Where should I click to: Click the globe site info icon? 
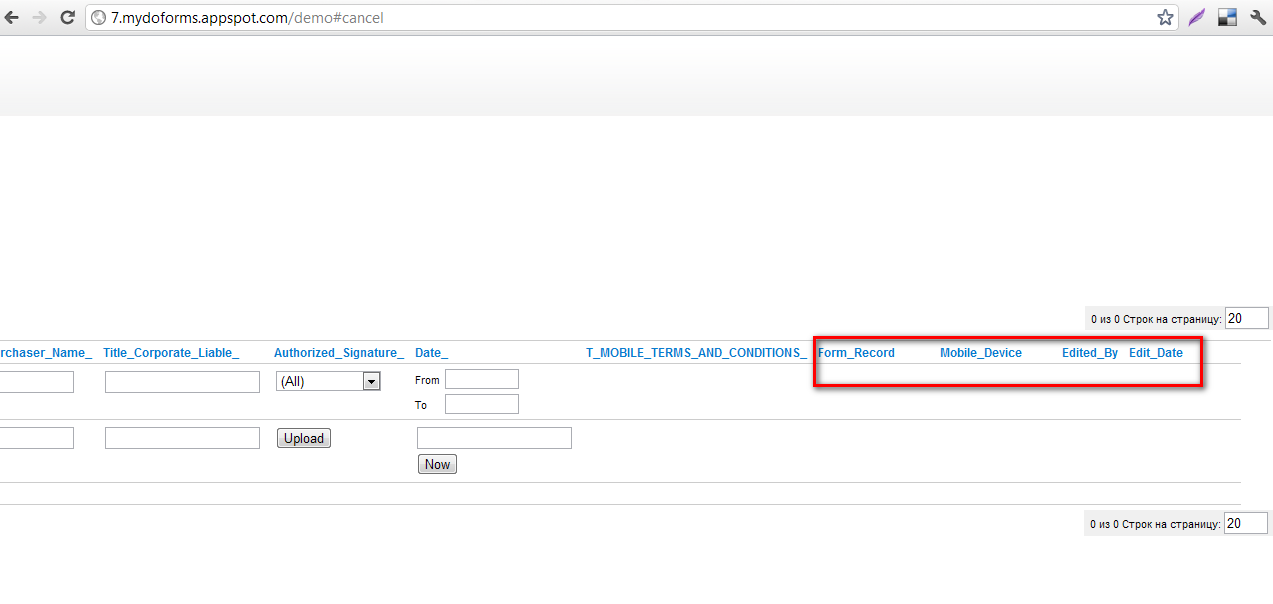[x=99, y=18]
